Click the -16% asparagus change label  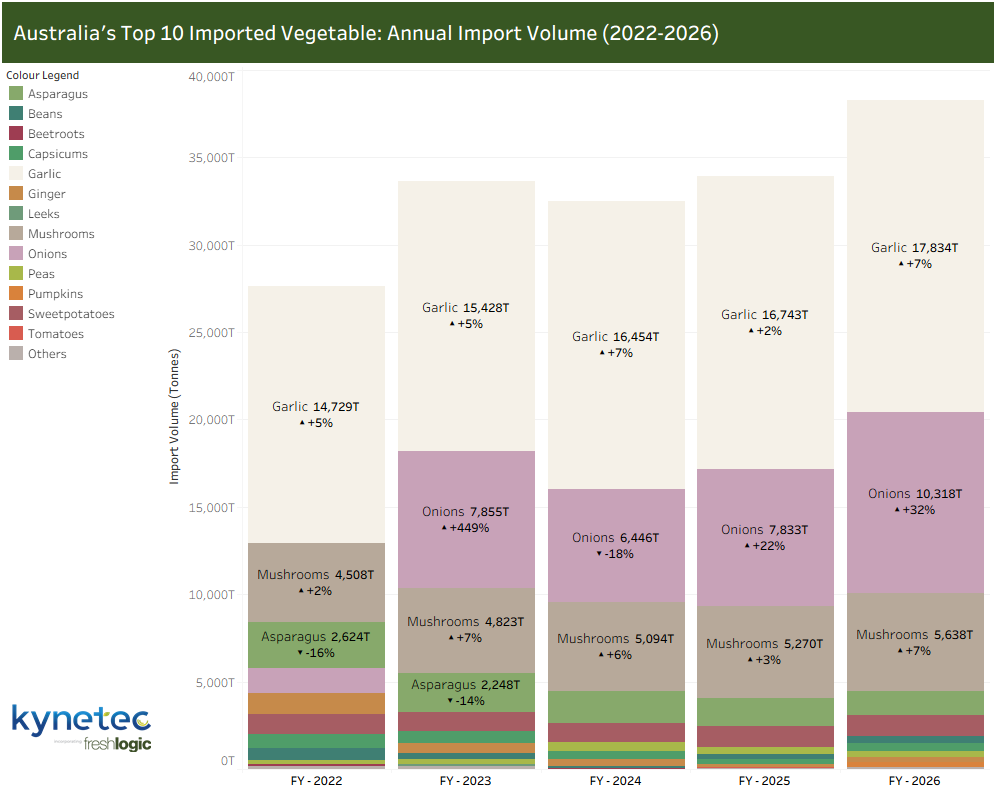click(x=316, y=653)
